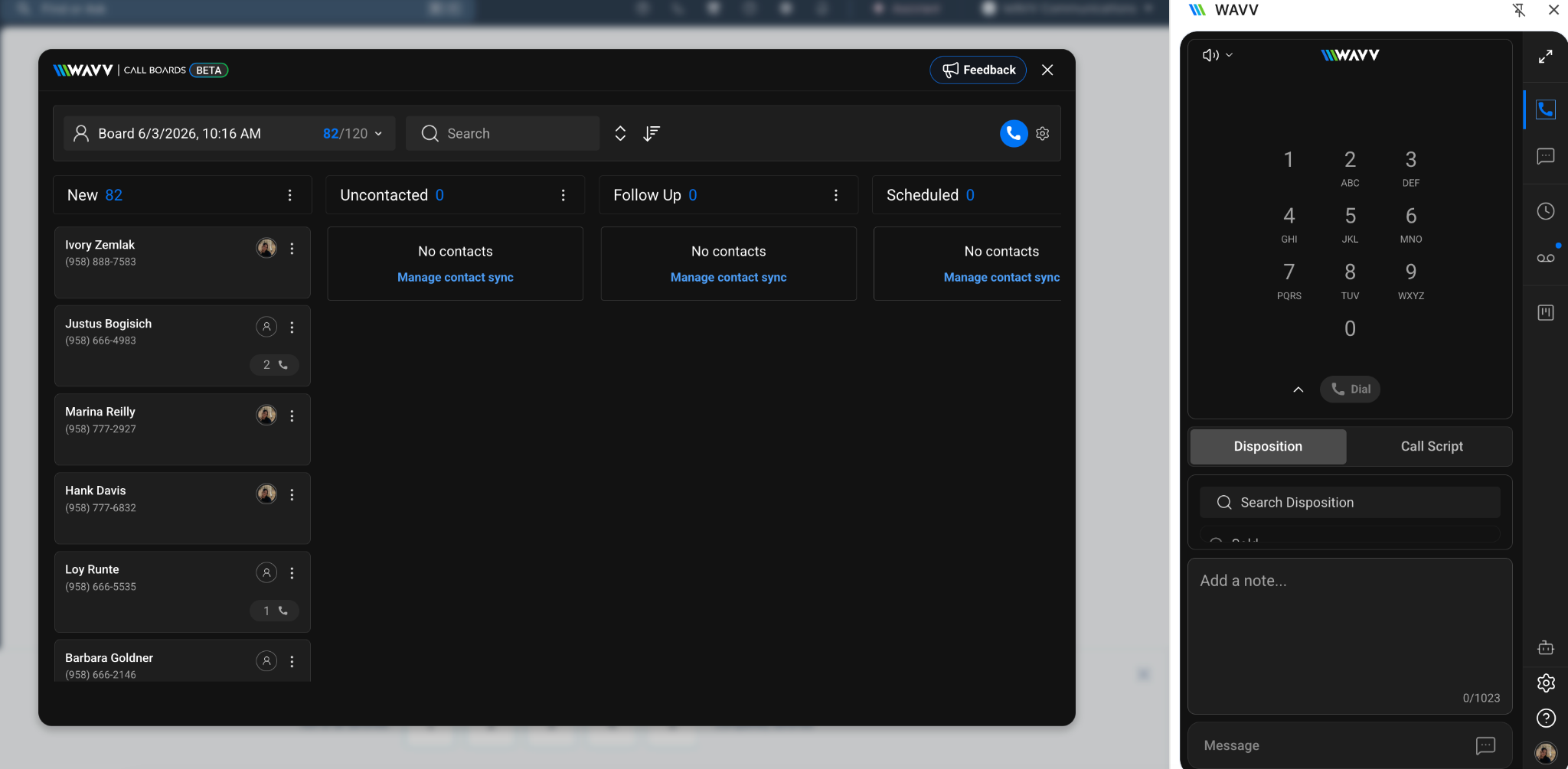Click Manage contact sync under Uncontacted
1568x769 pixels.
[456, 277]
